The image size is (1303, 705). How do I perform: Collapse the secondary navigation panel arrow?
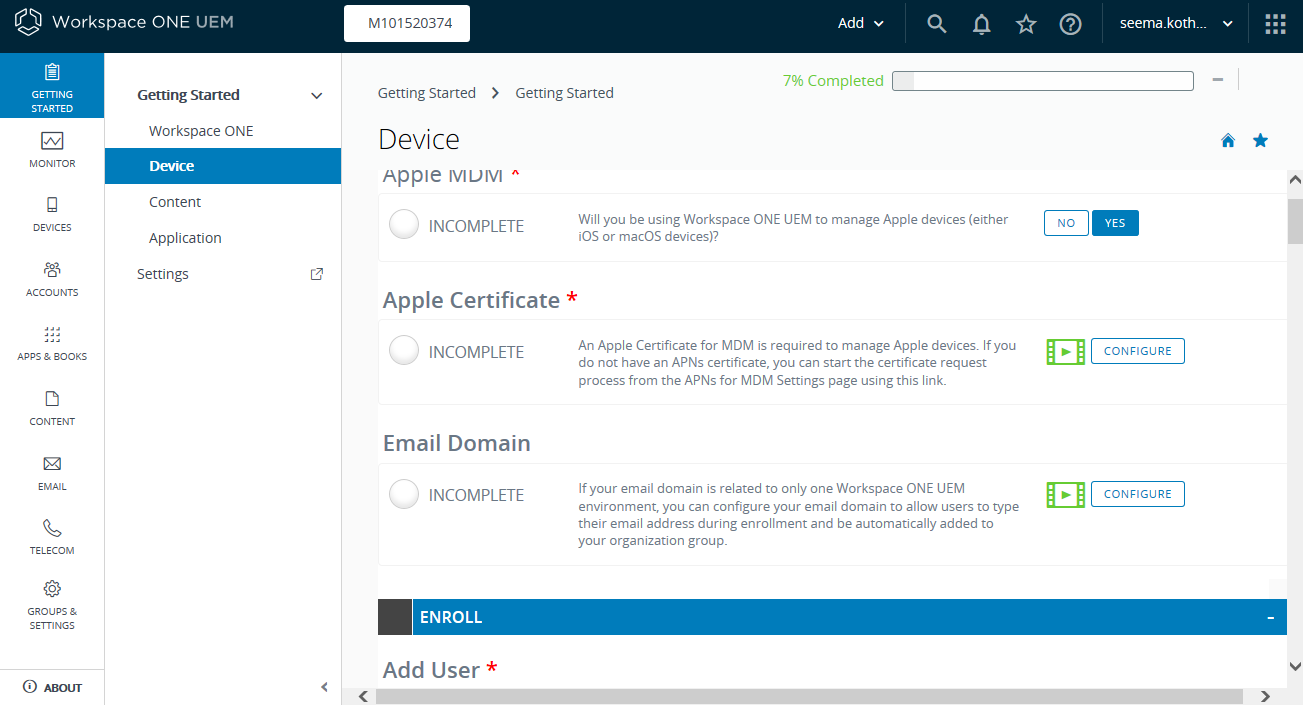click(324, 687)
